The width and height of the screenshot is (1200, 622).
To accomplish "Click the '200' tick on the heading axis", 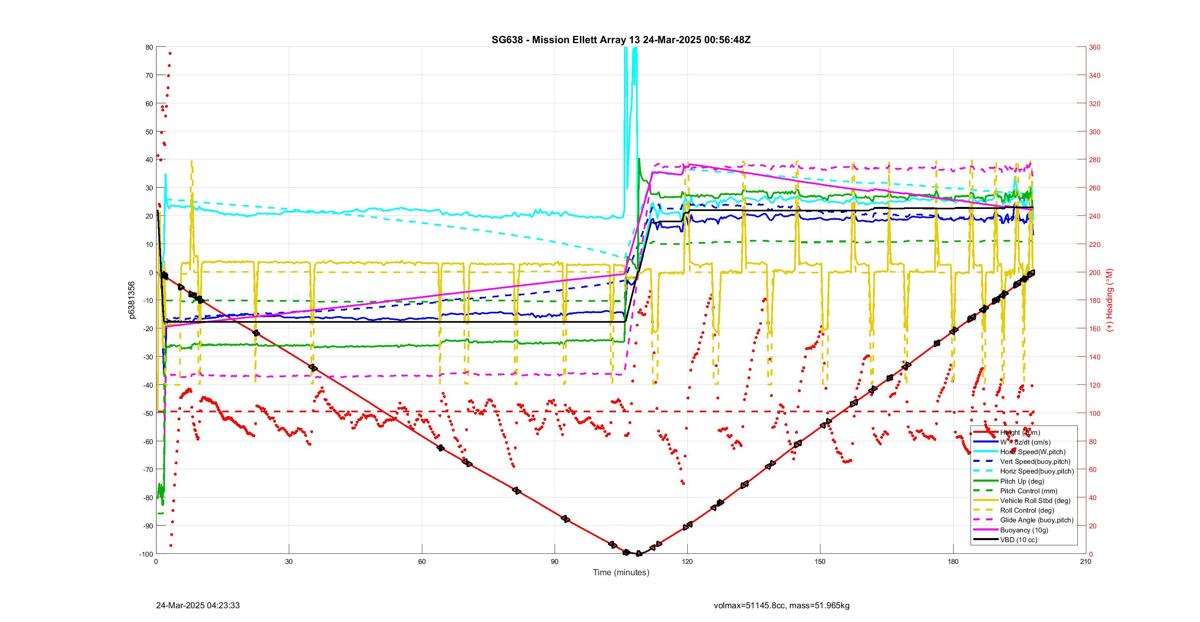I will click(1095, 272).
